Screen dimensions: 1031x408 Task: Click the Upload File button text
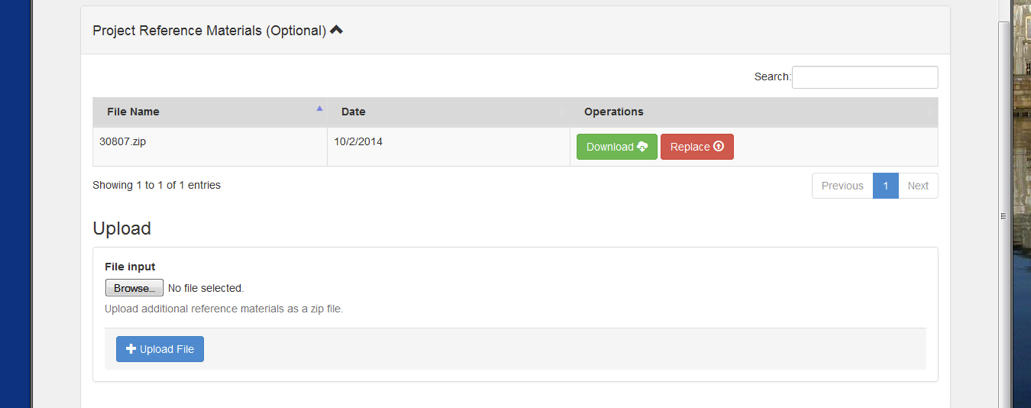click(x=167, y=349)
